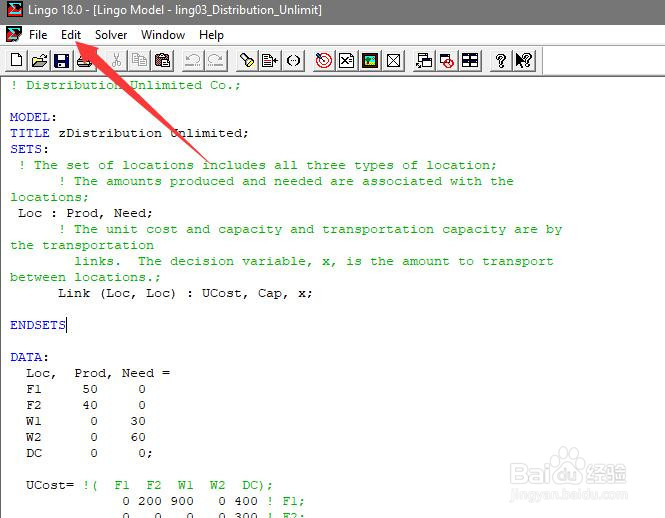665x518 pixels.
Task: Save the model with the floppy disk icon
Action: 62,61
